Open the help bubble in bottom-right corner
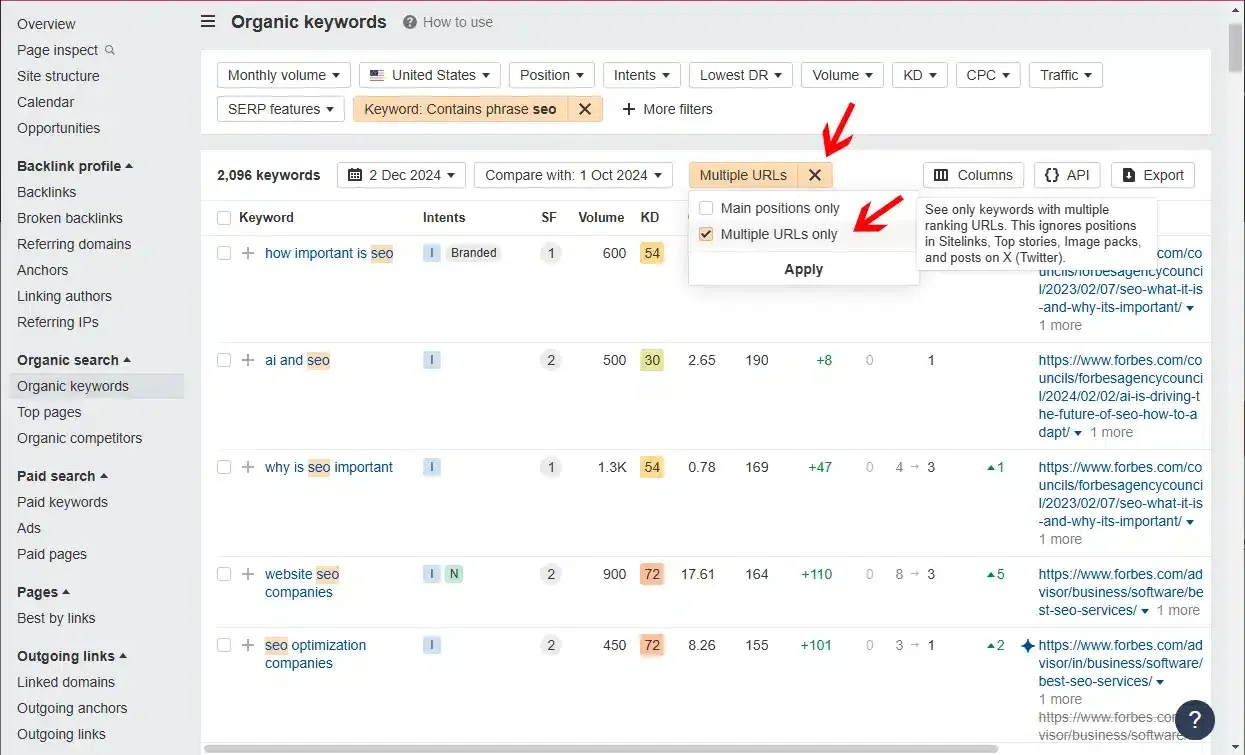1245x755 pixels. pos(1194,719)
